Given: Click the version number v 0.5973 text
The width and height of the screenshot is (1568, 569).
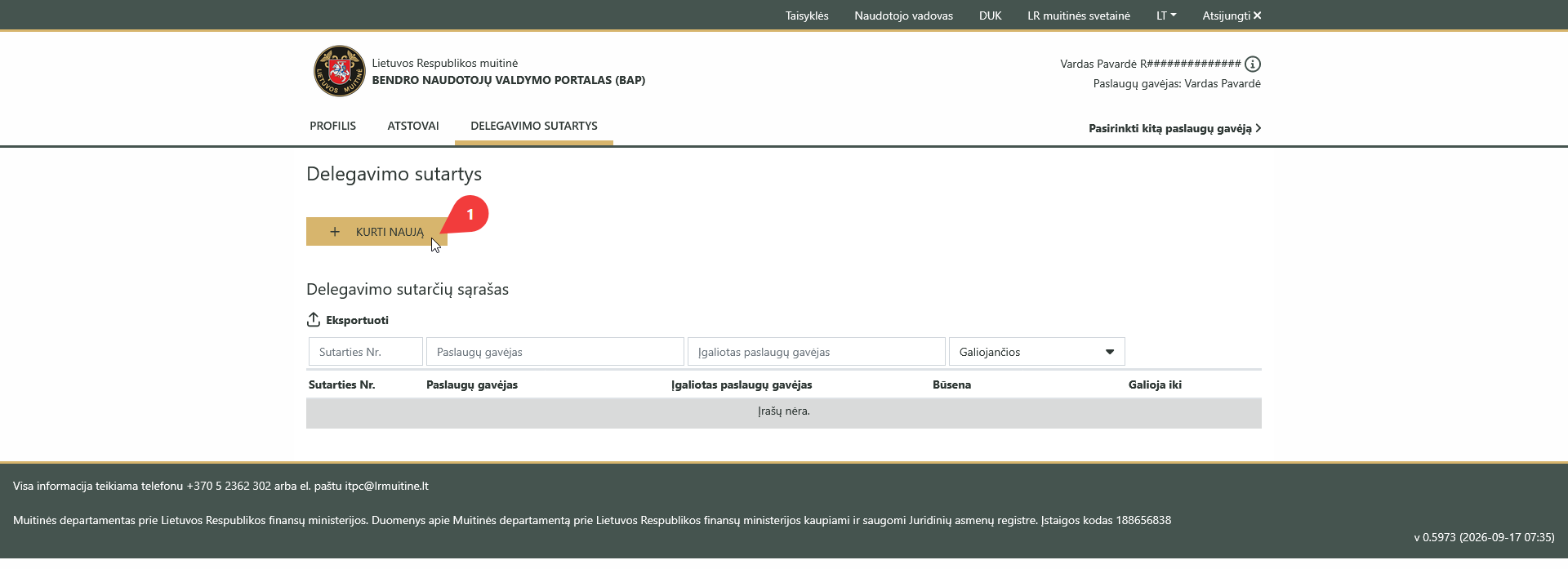Looking at the screenshot, I should tap(1435, 537).
